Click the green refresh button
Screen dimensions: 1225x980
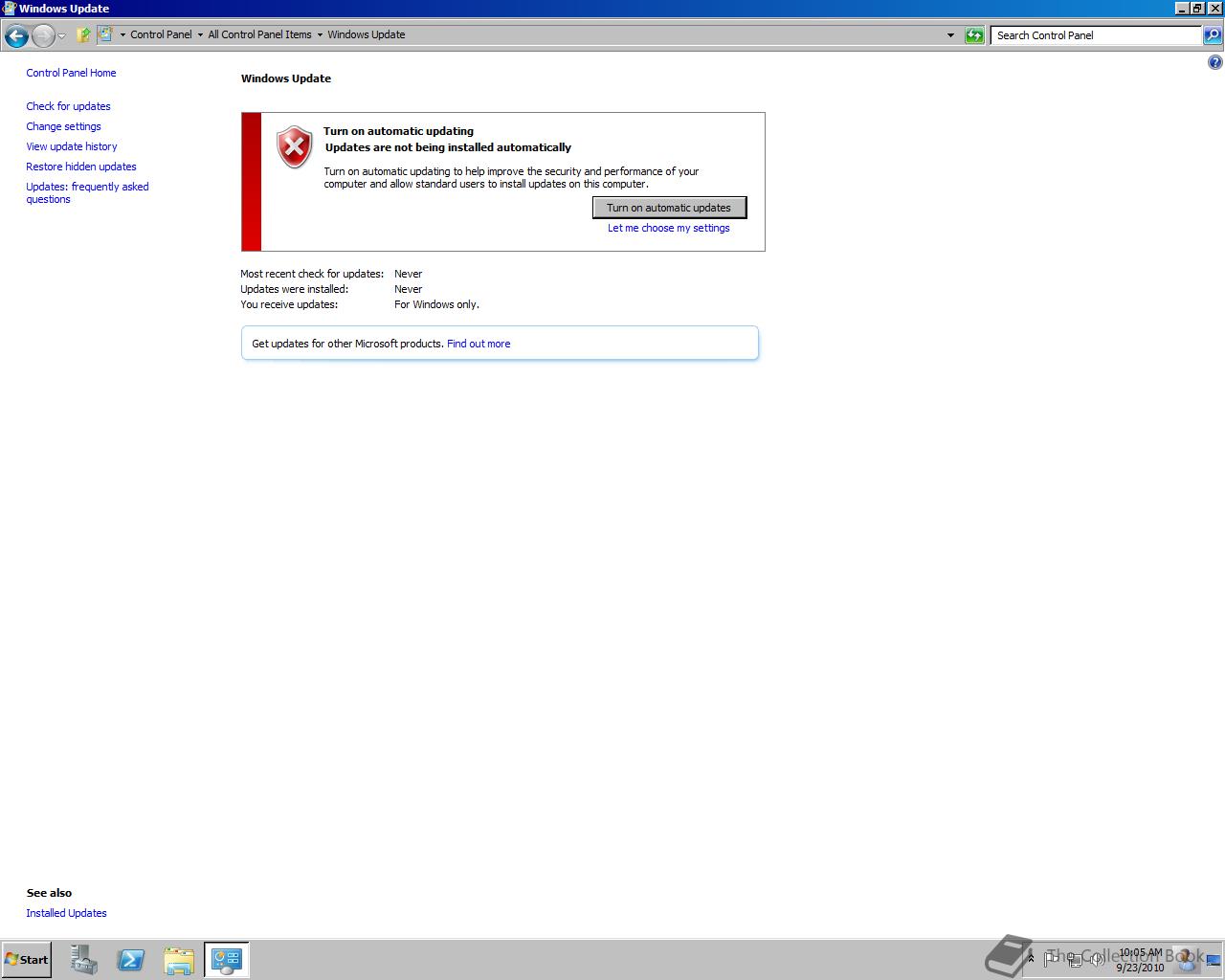pyautogui.click(x=974, y=35)
